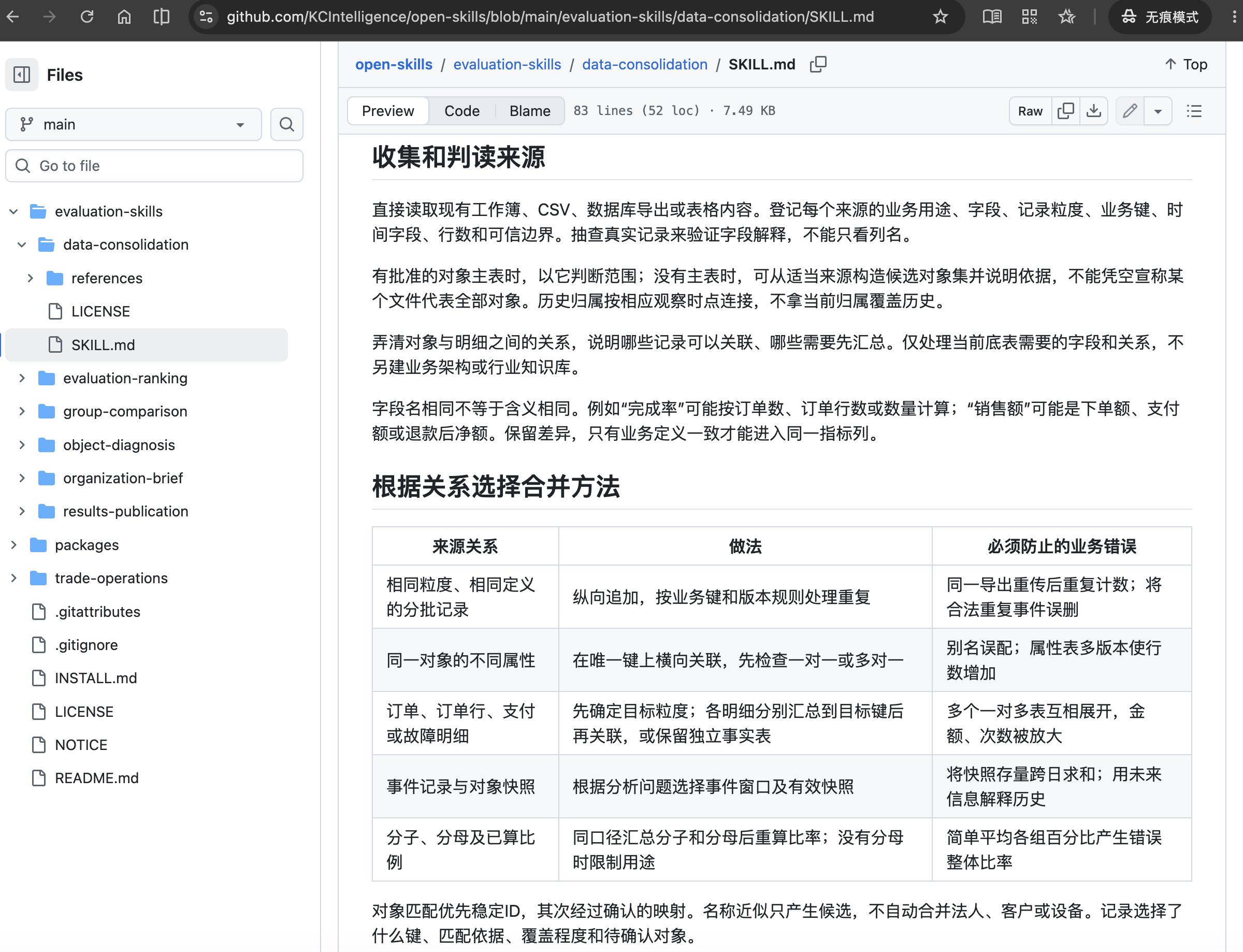Focus the Go to file field
The width and height of the screenshot is (1243, 952).
154,165
